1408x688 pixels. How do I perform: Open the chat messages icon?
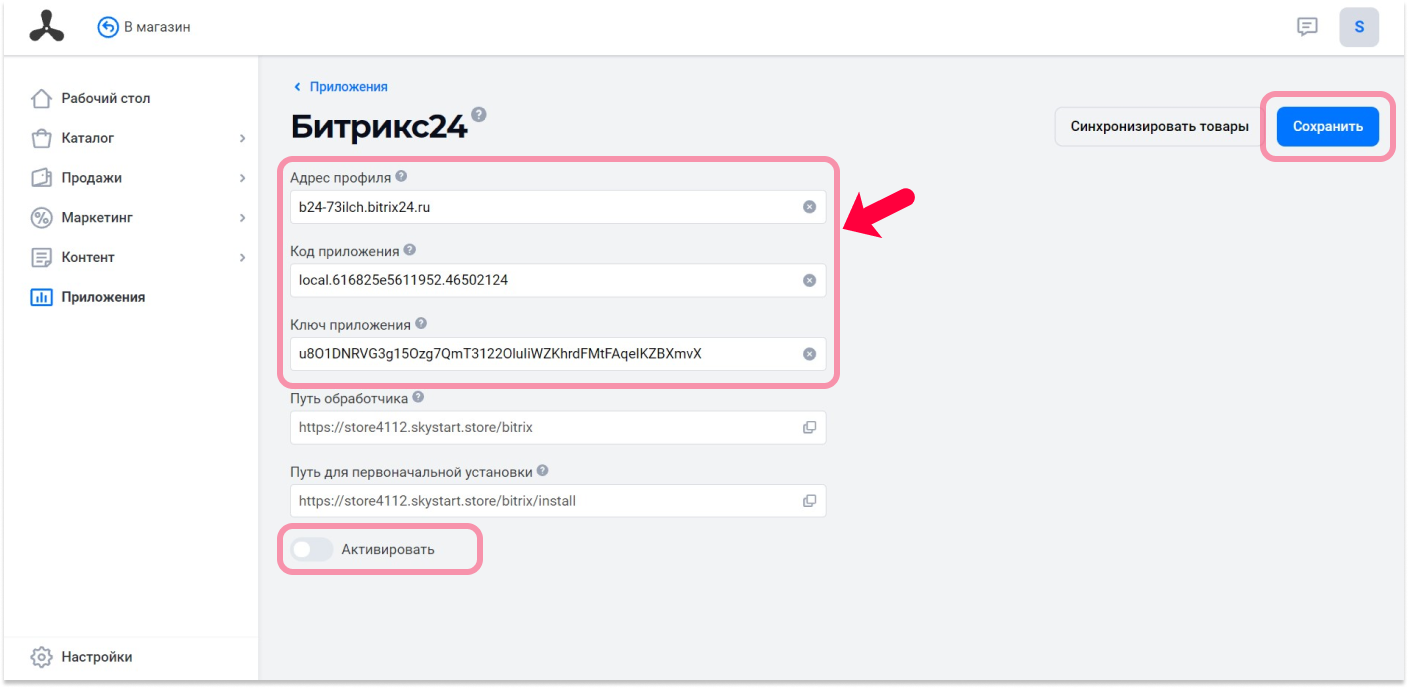[1307, 27]
